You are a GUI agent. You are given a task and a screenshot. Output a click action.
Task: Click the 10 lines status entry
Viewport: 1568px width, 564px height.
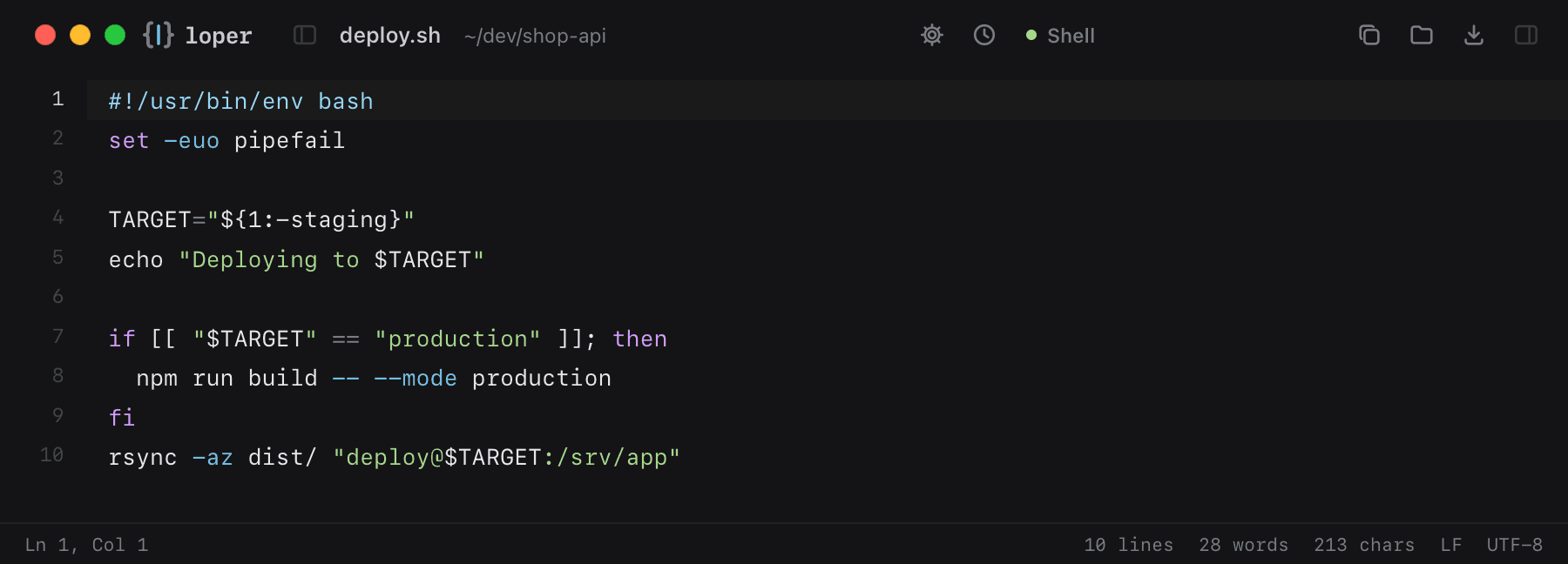(1128, 545)
